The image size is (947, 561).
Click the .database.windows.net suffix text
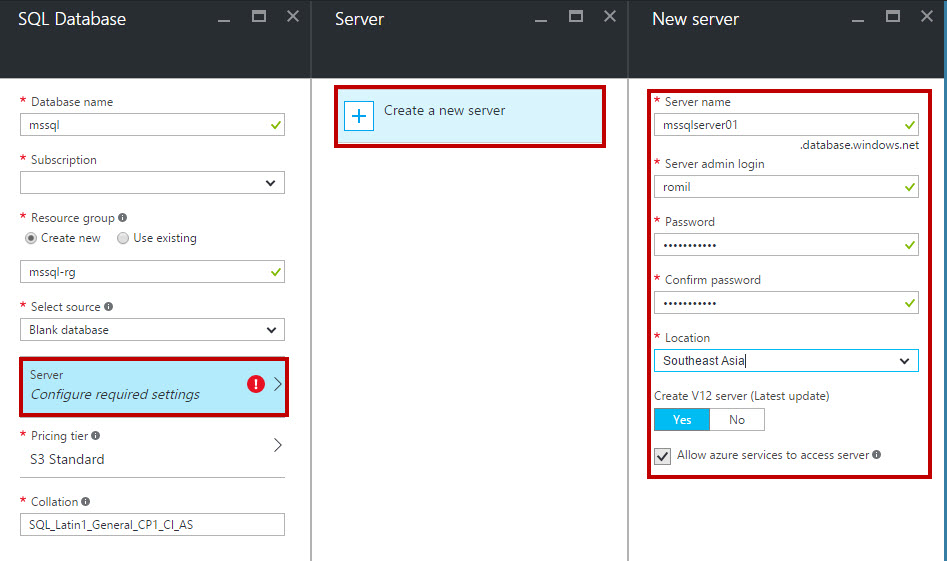tap(859, 145)
